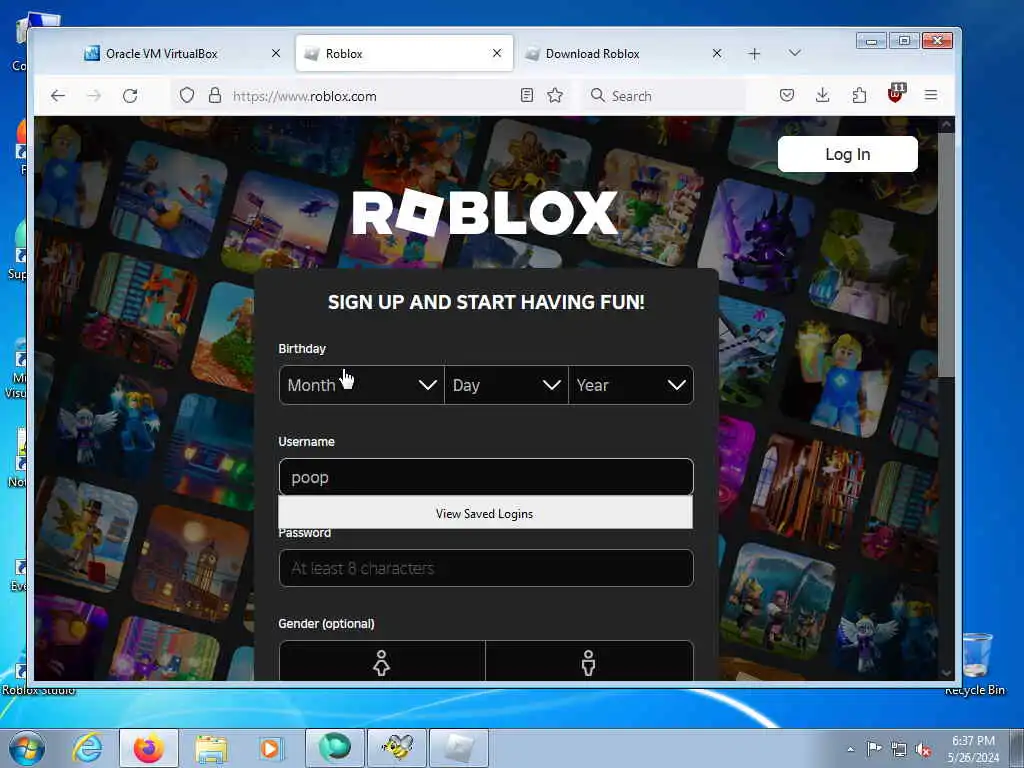The width and height of the screenshot is (1024, 768).
Task: Open Windows Explorer folder on taskbar
Action: pyautogui.click(x=211, y=748)
